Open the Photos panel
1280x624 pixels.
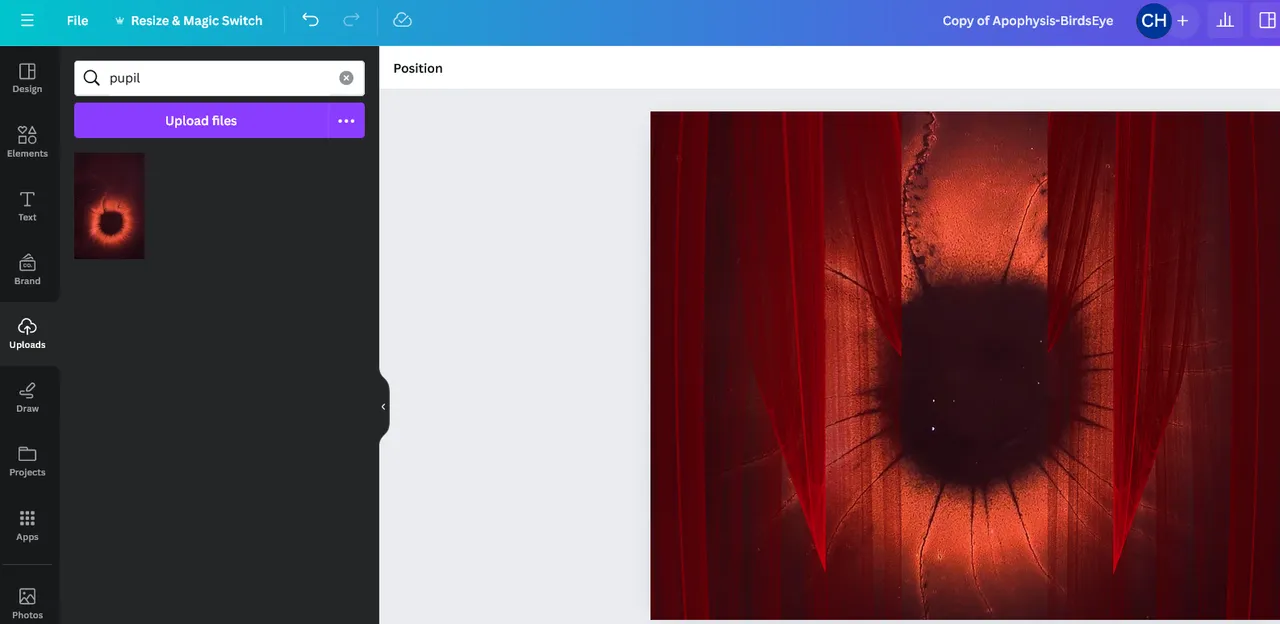click(27, 603)
